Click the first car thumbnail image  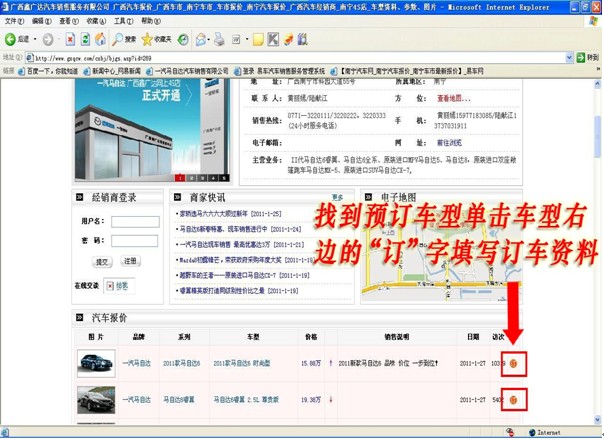coord(94,364)
